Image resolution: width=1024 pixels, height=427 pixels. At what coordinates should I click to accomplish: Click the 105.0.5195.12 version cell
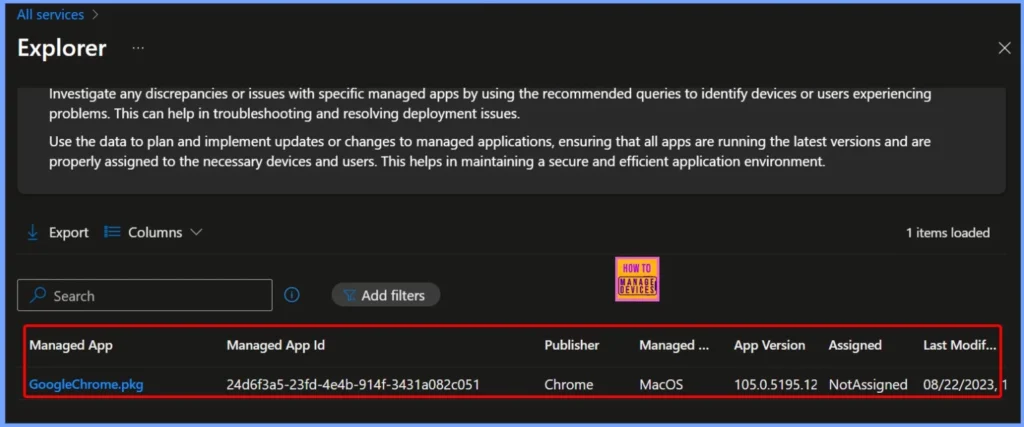[776, 385]
